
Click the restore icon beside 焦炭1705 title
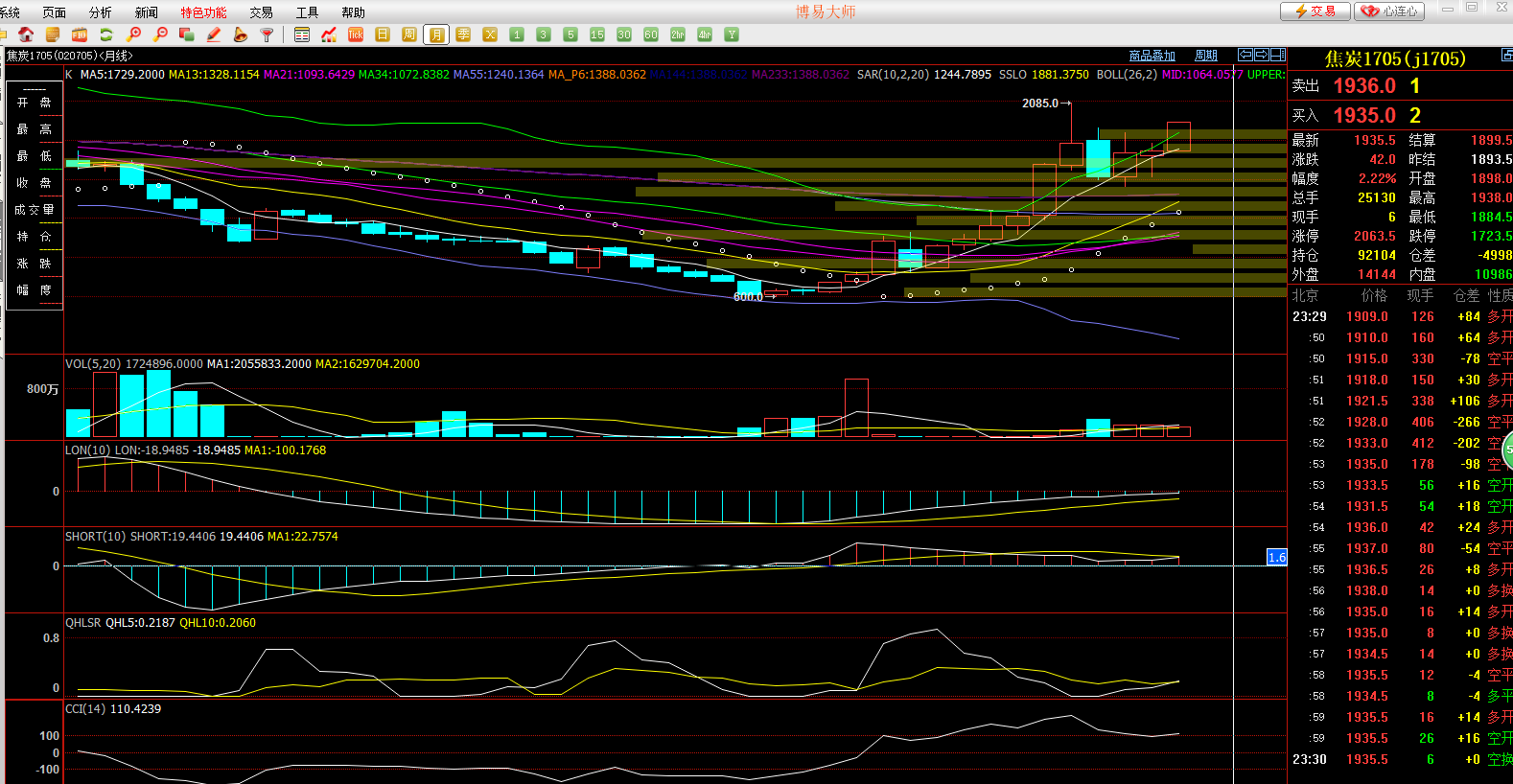click(1506, 57)
